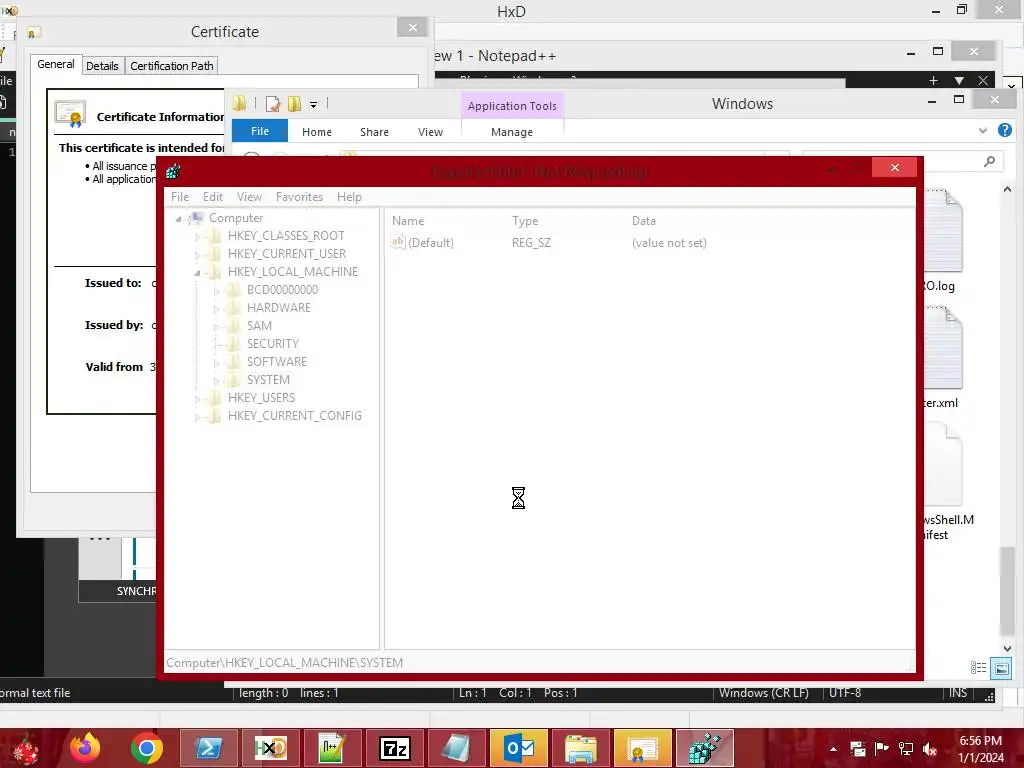Open Registry Editor Edit menu
The width and height of the screenshot is (1024, 768).
coord(212,197)
